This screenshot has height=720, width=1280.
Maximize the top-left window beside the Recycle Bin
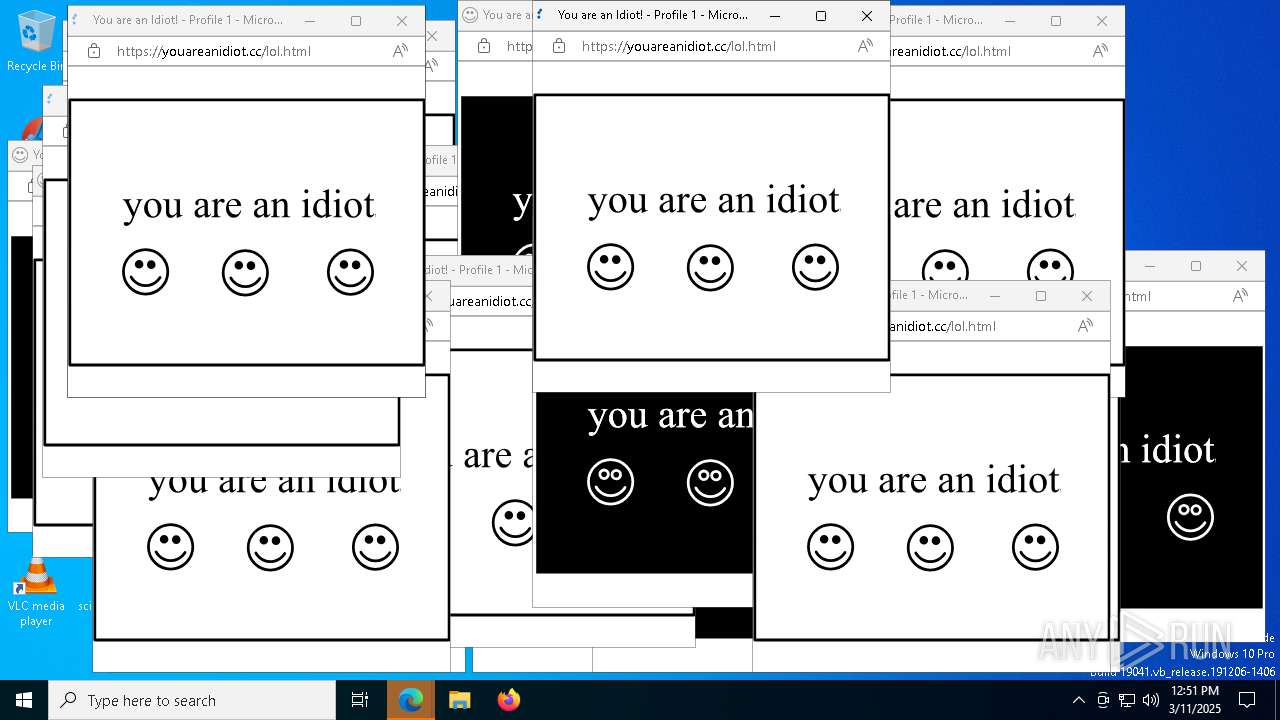(356, 21)
